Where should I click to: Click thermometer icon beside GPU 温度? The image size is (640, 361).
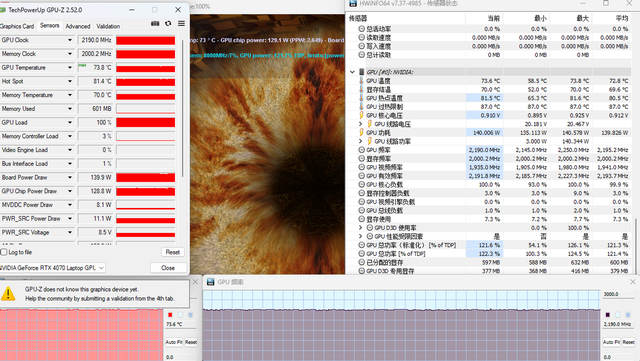point(361,80)
